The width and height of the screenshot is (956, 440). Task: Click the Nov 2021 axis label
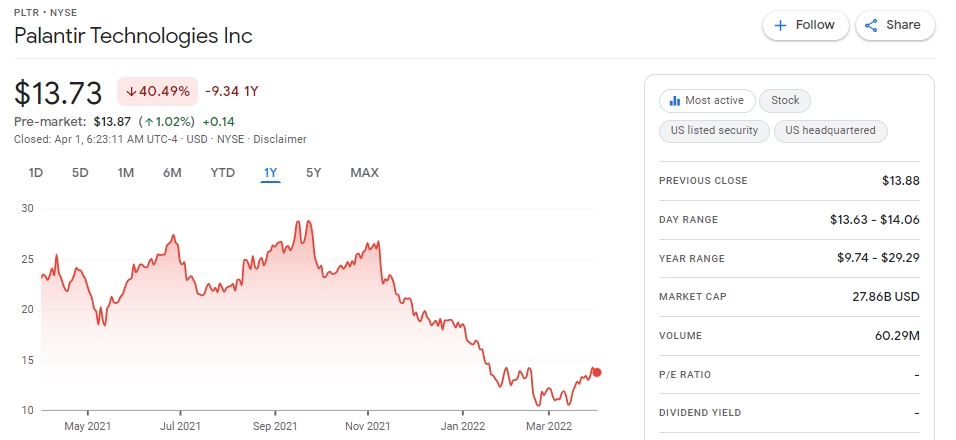(x=368, y=425)
